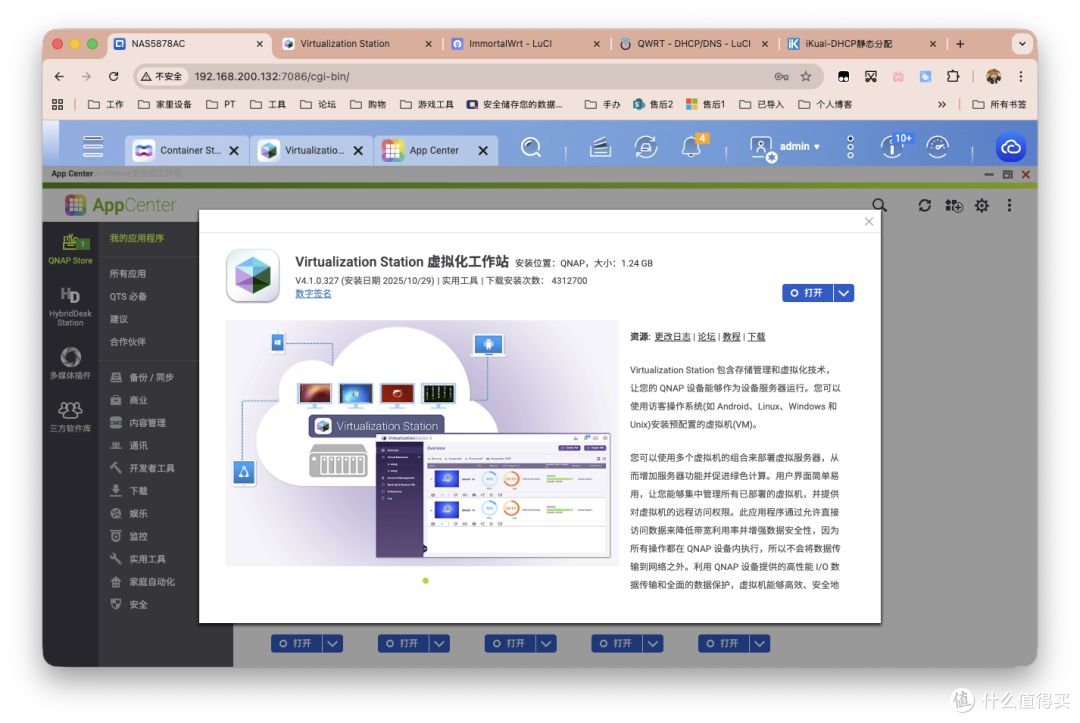Expand the dropdown arrow beside dialog 打开 button

point(844,293)
